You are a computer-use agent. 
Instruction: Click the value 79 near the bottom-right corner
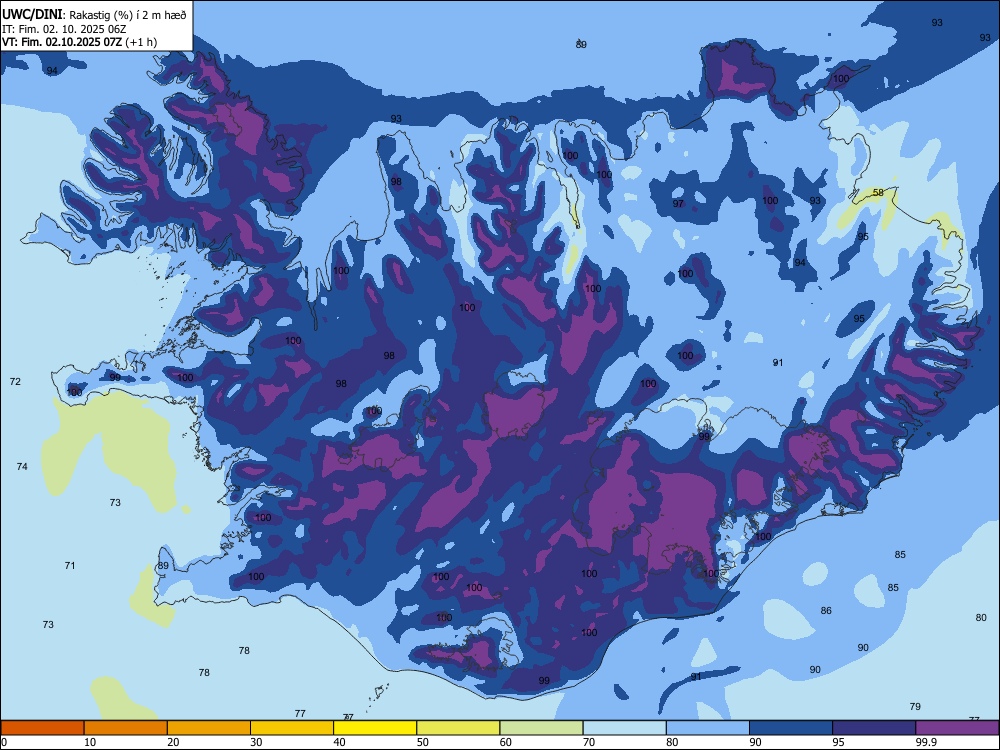915,706
